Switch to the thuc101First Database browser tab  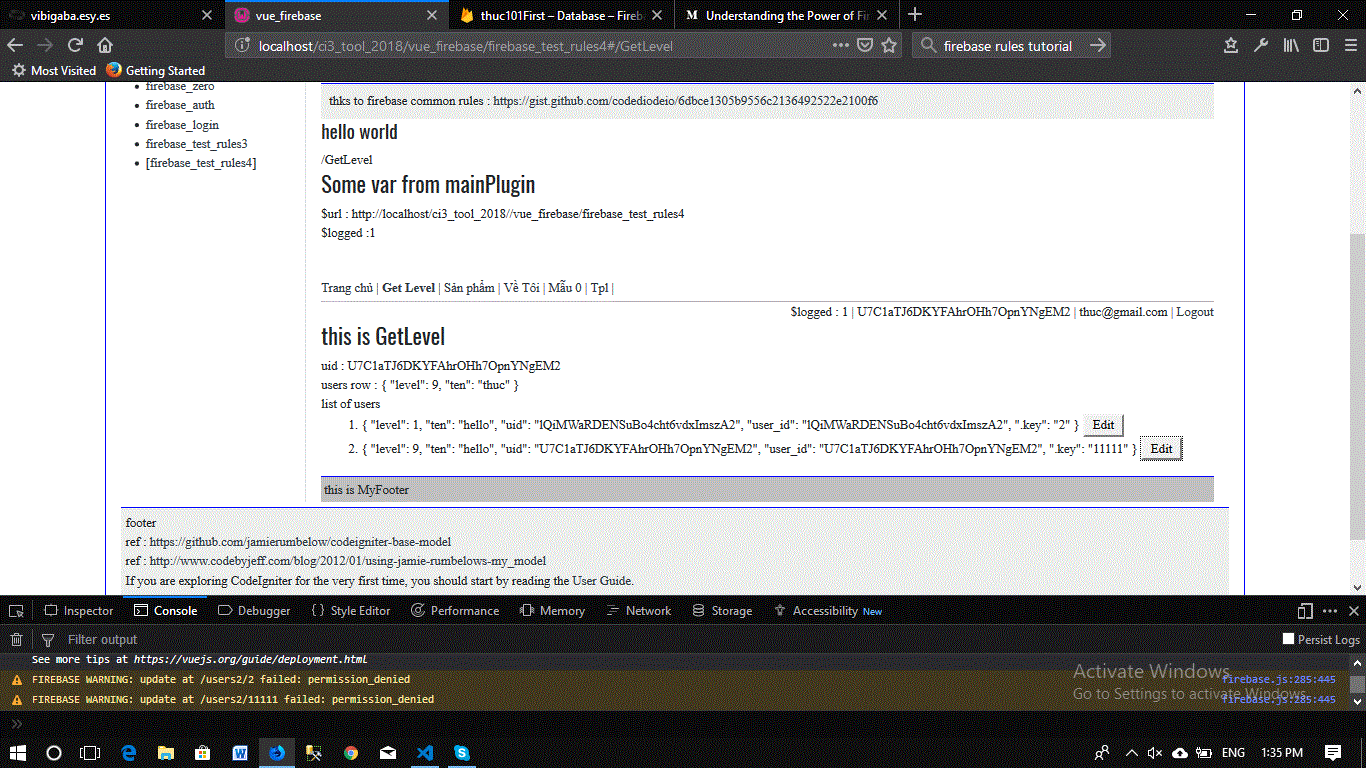pos(556,16)
